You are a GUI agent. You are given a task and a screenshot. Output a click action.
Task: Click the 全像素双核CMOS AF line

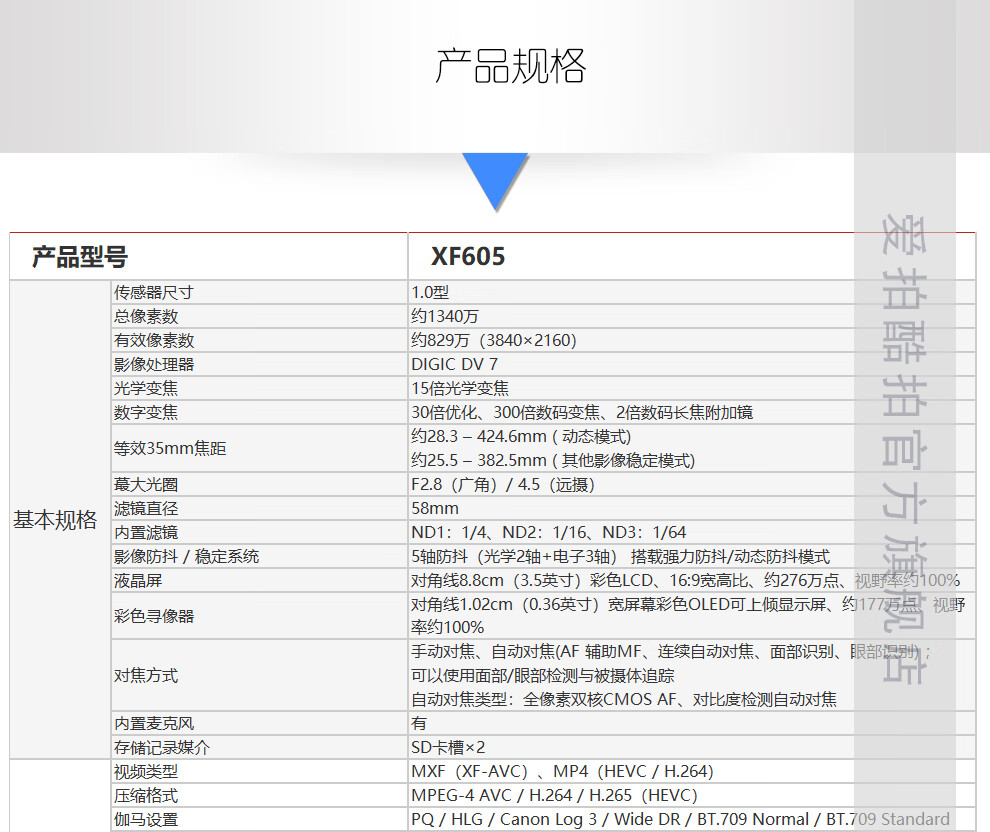click(x=624, y=699)
